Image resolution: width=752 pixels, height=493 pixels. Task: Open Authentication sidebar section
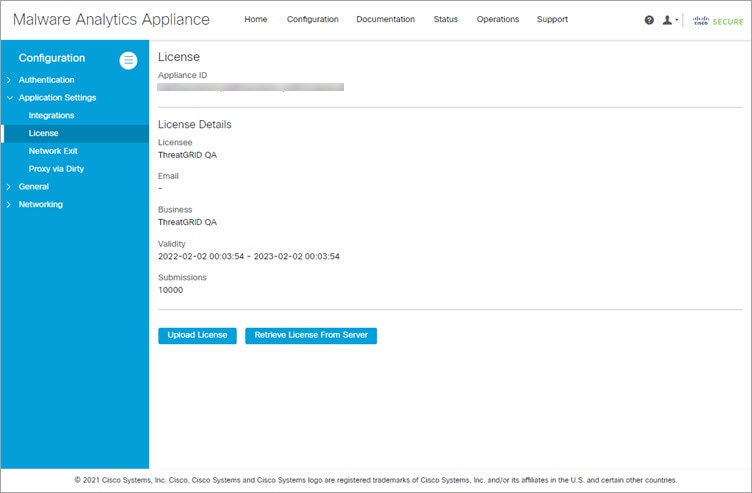[47, 80]
